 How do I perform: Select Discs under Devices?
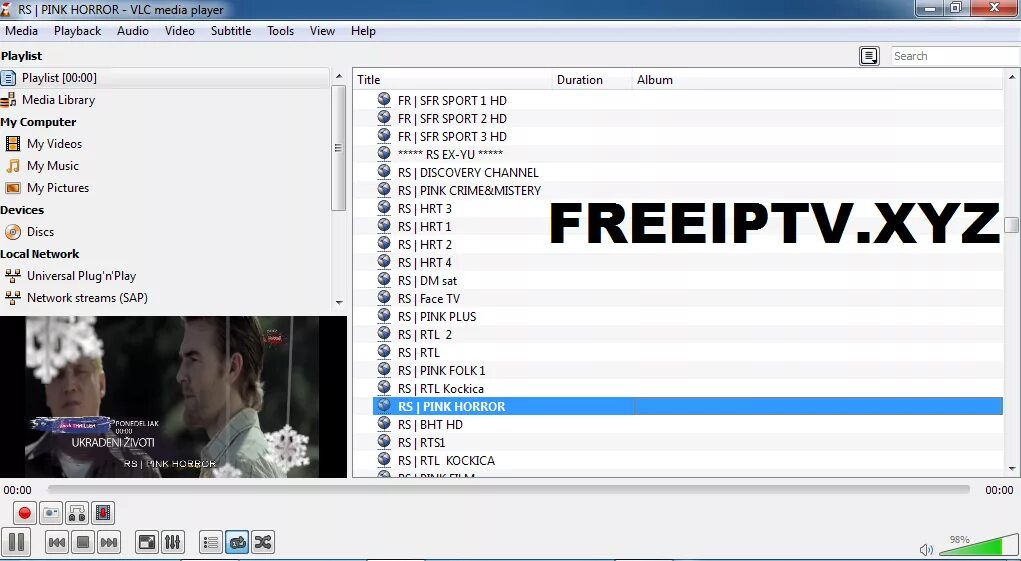pyautogui.click(x=165, y=232)
